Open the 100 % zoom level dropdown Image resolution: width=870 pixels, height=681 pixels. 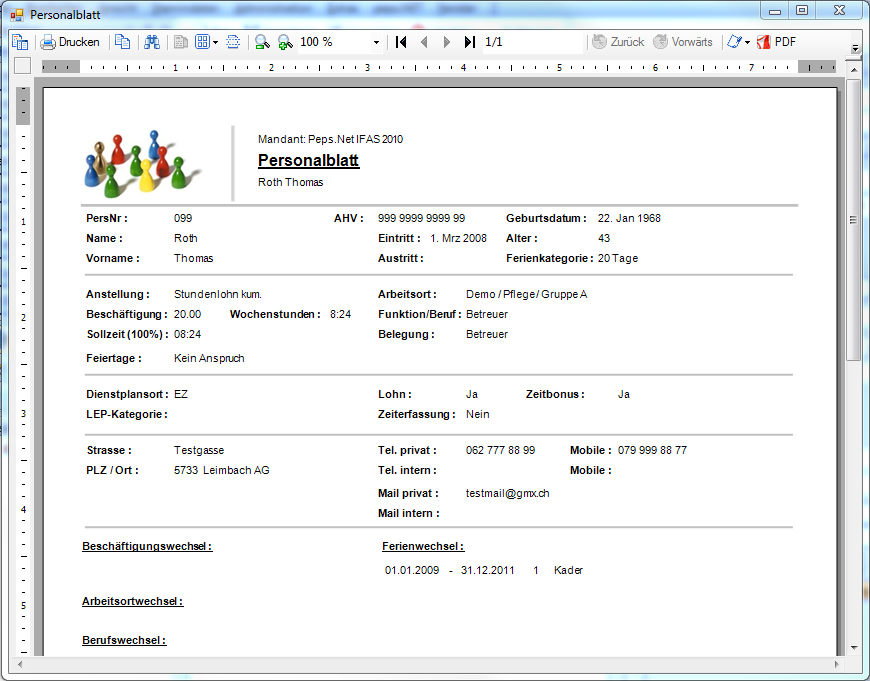coord(376,42)
